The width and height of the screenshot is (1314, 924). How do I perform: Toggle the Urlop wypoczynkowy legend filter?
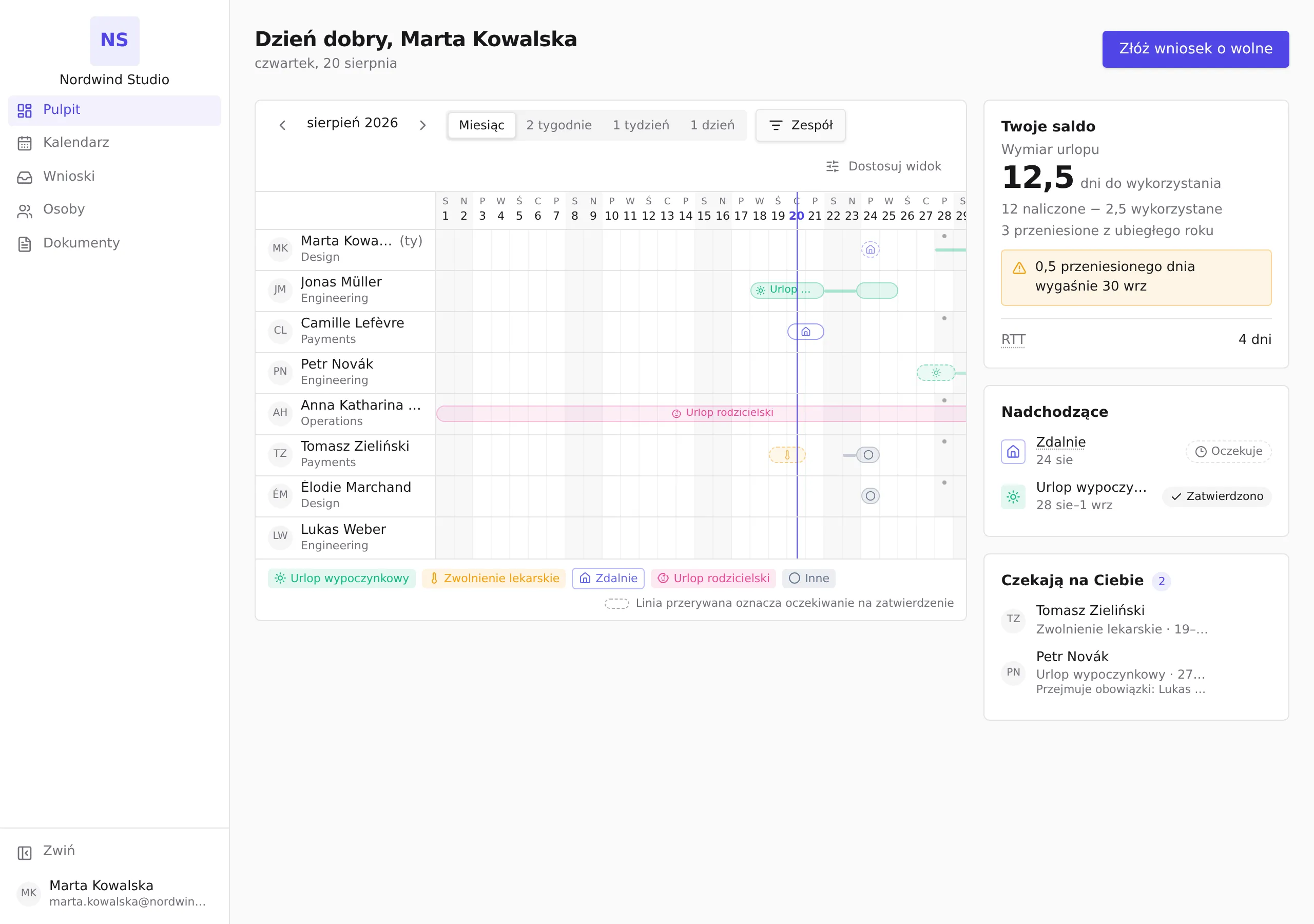tap(342, 578)
